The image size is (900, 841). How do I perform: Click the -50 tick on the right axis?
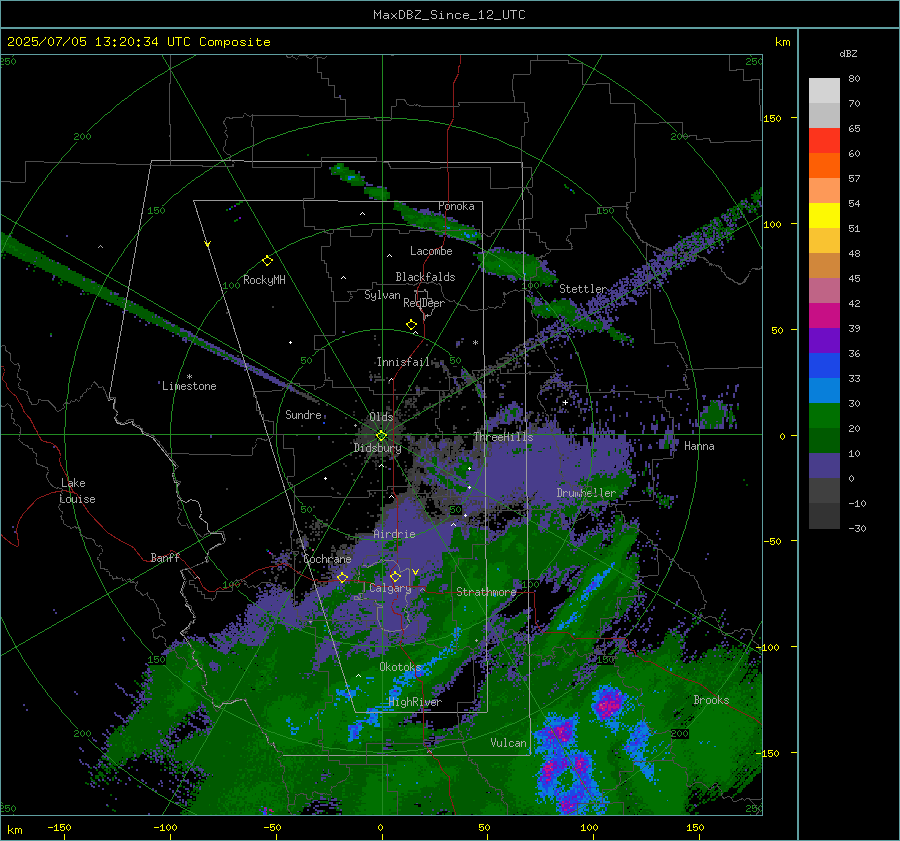coord(774,541)
